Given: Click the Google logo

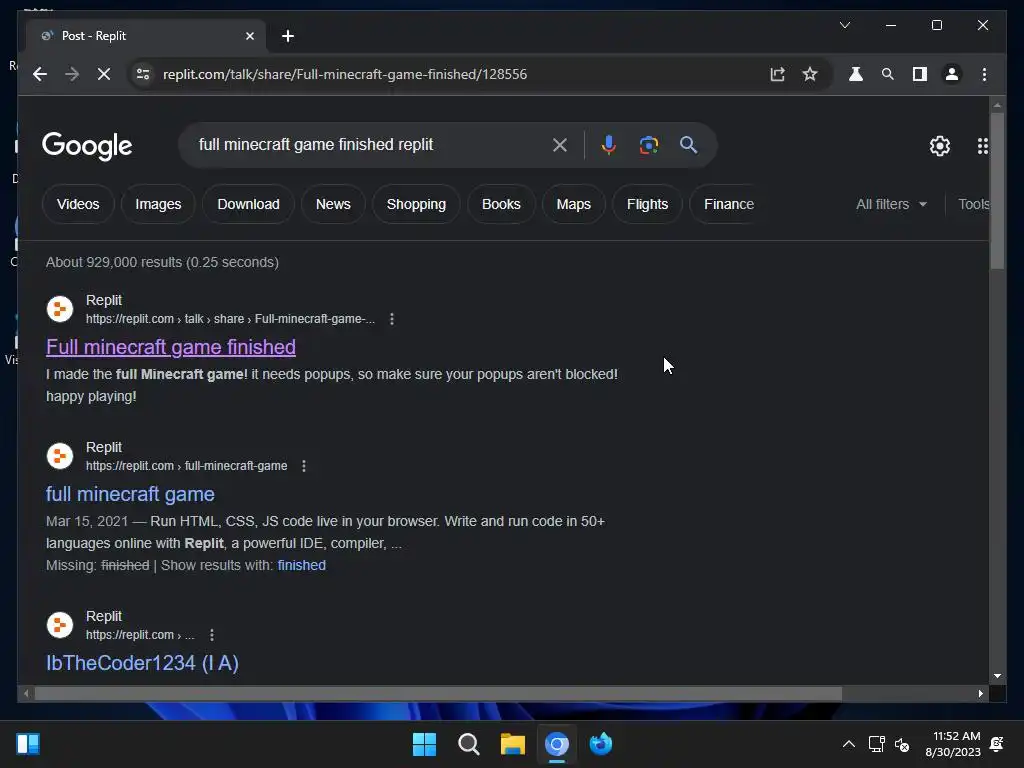Looking at the screenshot, I should point(87,146).
